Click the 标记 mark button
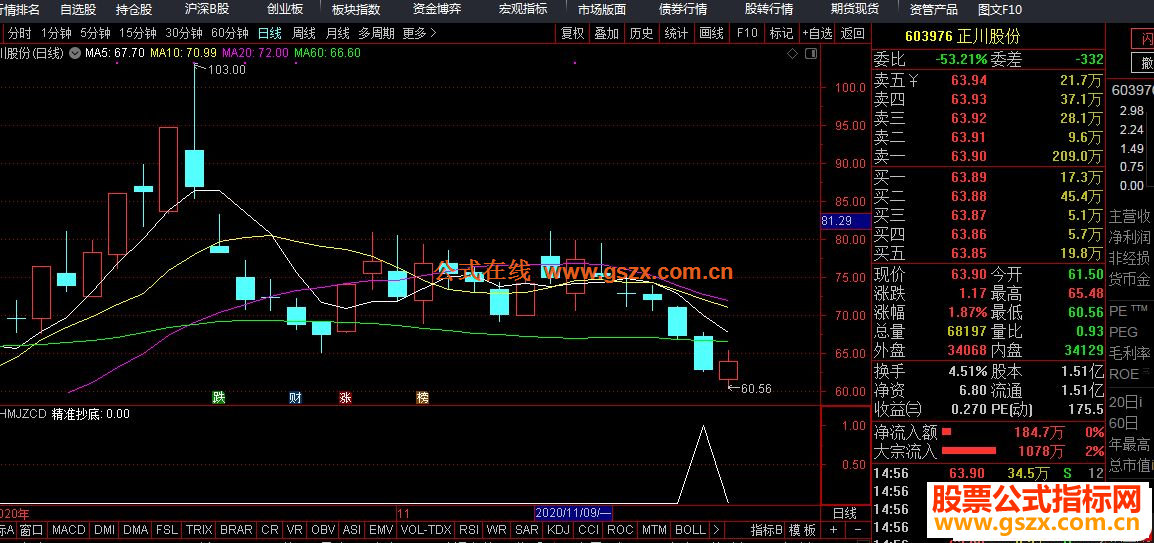 (781, 33)
